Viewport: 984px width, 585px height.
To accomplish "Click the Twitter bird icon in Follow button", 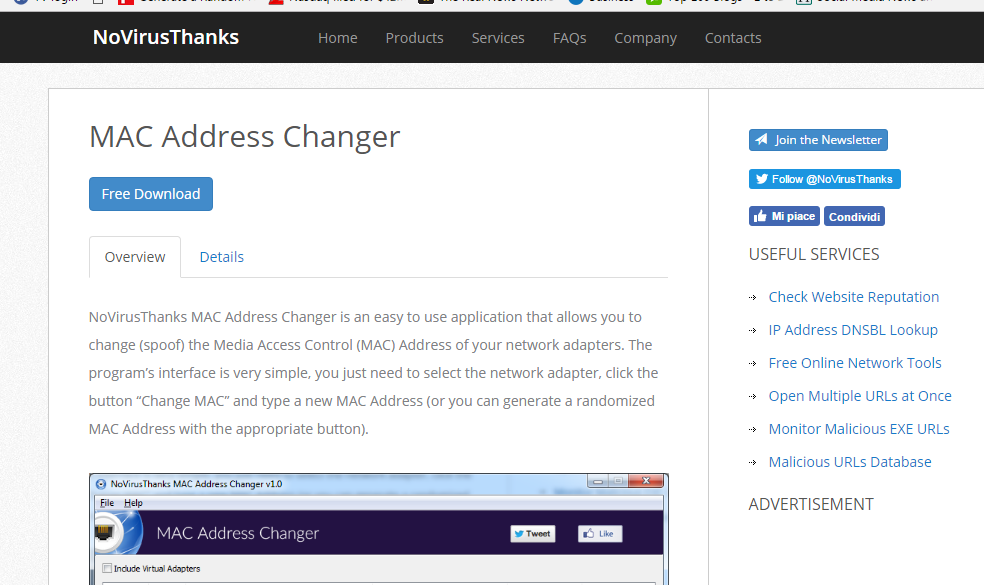I will (x=762, y=179).
